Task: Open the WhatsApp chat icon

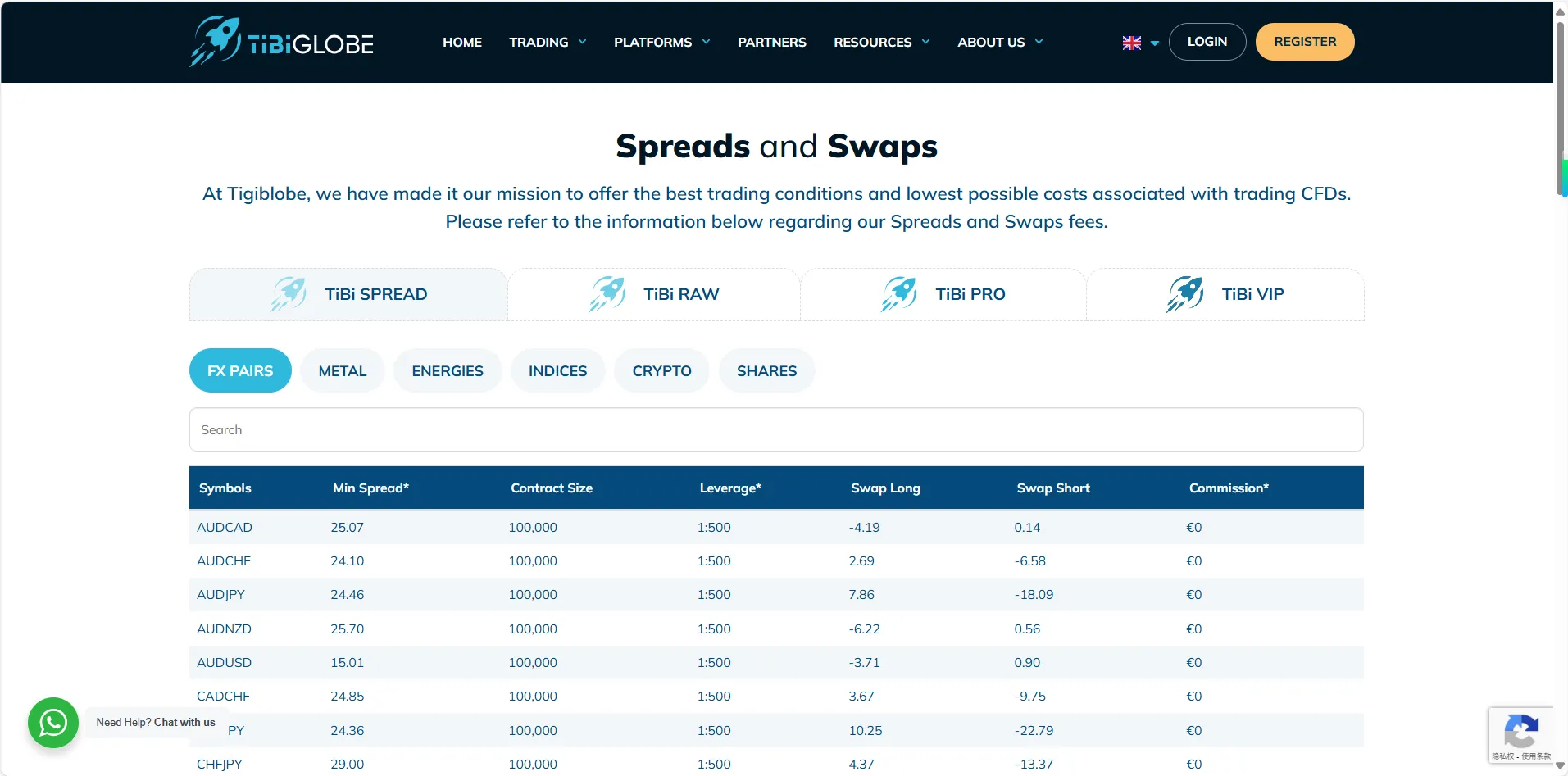Action: coord(53,723)
